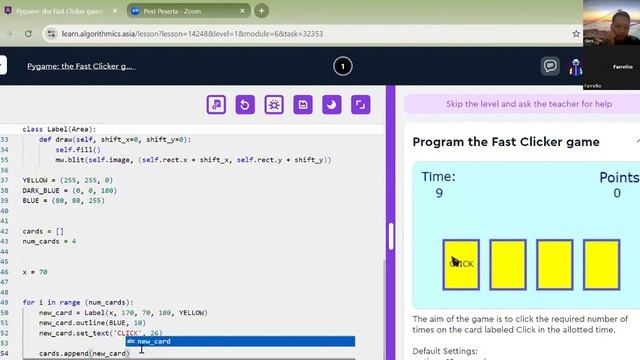The height and width of the screenshot is (360, 640).
Task: Click the browser address bar URL
Action: click(x=192, y=34)
